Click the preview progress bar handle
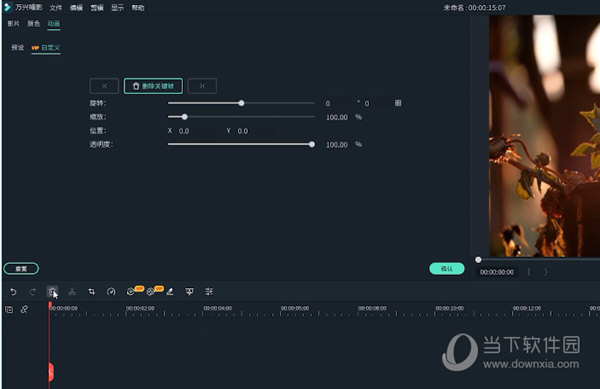The width and height of the screenshot is (600, 389). [478, 260]
